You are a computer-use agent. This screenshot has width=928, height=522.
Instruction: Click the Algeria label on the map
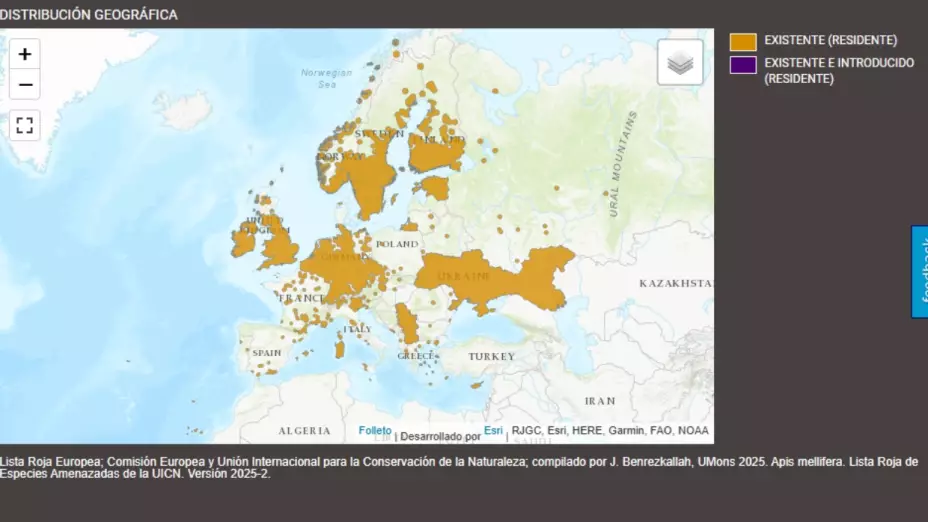[x=304, y=431]
